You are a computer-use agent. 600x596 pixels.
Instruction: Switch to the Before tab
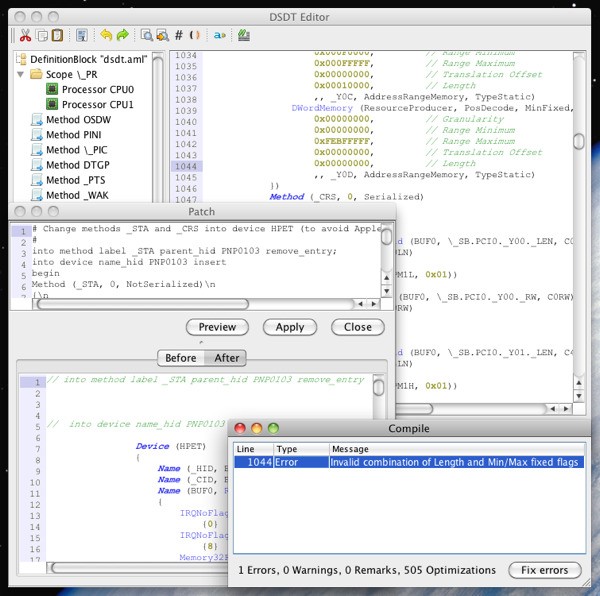181,358
